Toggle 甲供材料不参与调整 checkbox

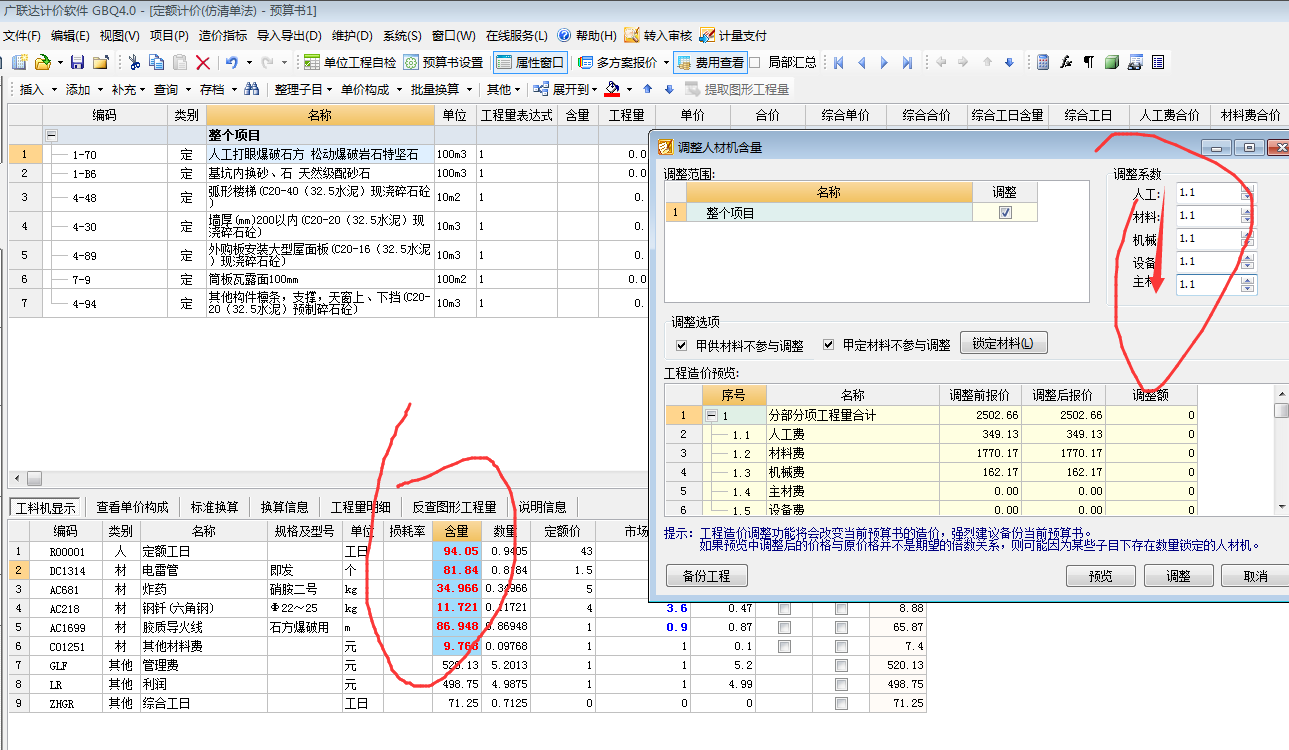coord(682,345)
